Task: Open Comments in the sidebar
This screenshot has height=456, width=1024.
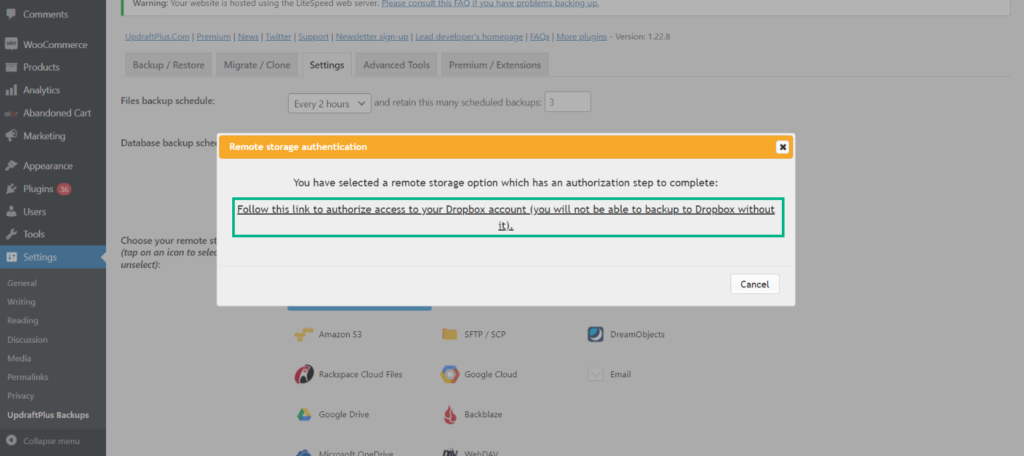Action: (44, 14)
